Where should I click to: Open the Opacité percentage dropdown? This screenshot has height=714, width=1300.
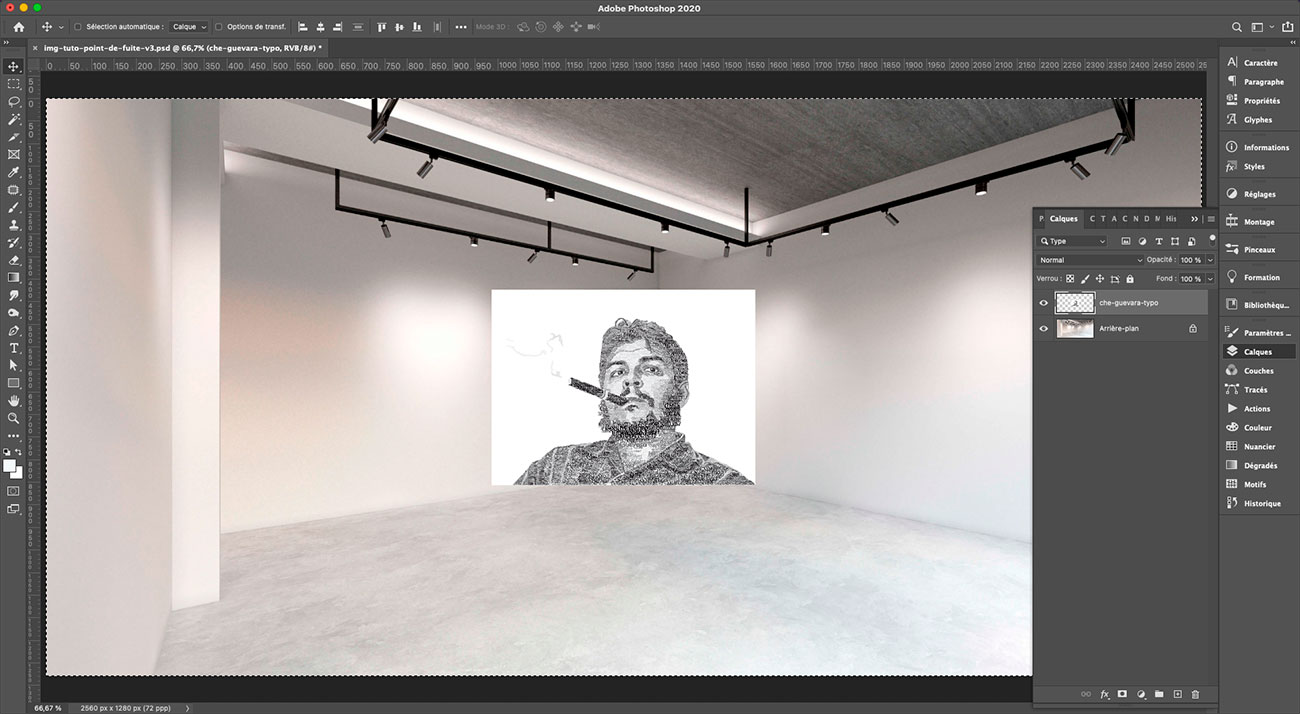click(x=1209, y=259)
